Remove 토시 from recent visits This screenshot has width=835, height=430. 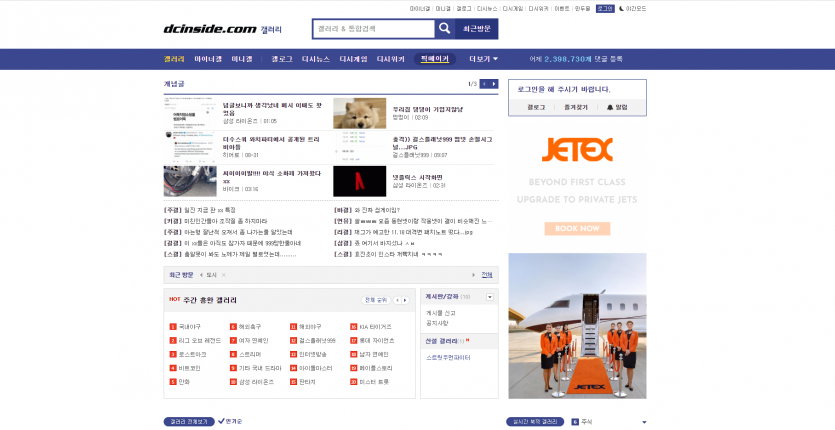tap(224, 274)
